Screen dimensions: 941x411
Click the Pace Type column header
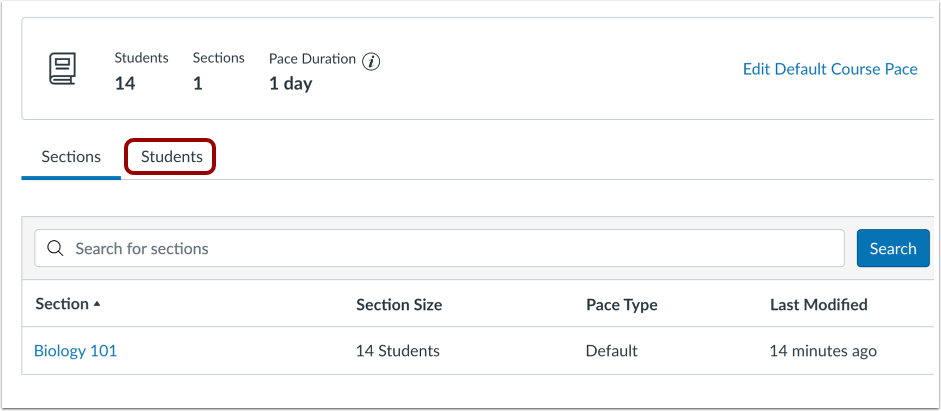(x=621, y=304)
